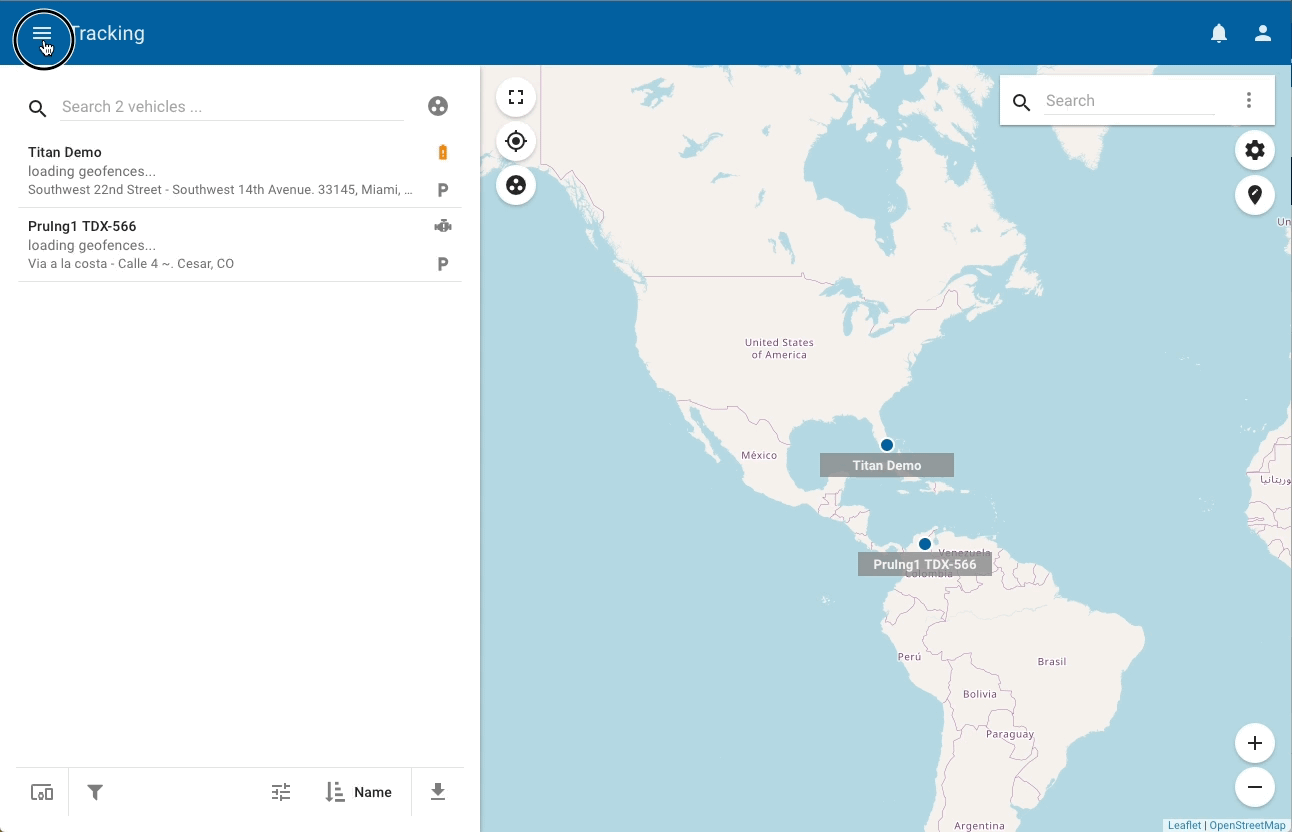Click the Prulng1 TDX-566 engine icon
This screenshot has width=1292, height=832.
[443, 226]
